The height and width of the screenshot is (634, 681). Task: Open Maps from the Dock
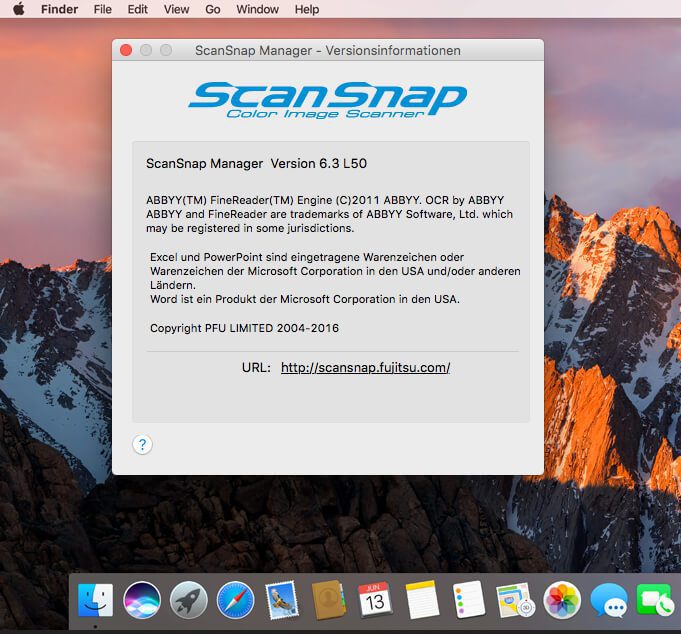[x=516, y=601]
